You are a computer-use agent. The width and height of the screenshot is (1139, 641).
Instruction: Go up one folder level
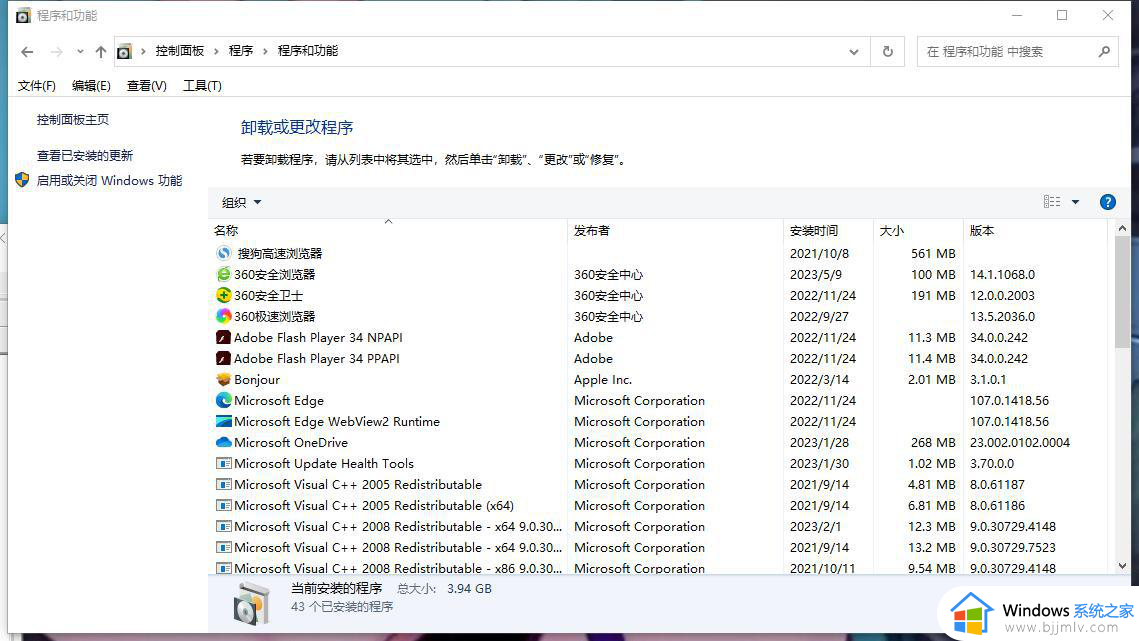coord(100,52)
